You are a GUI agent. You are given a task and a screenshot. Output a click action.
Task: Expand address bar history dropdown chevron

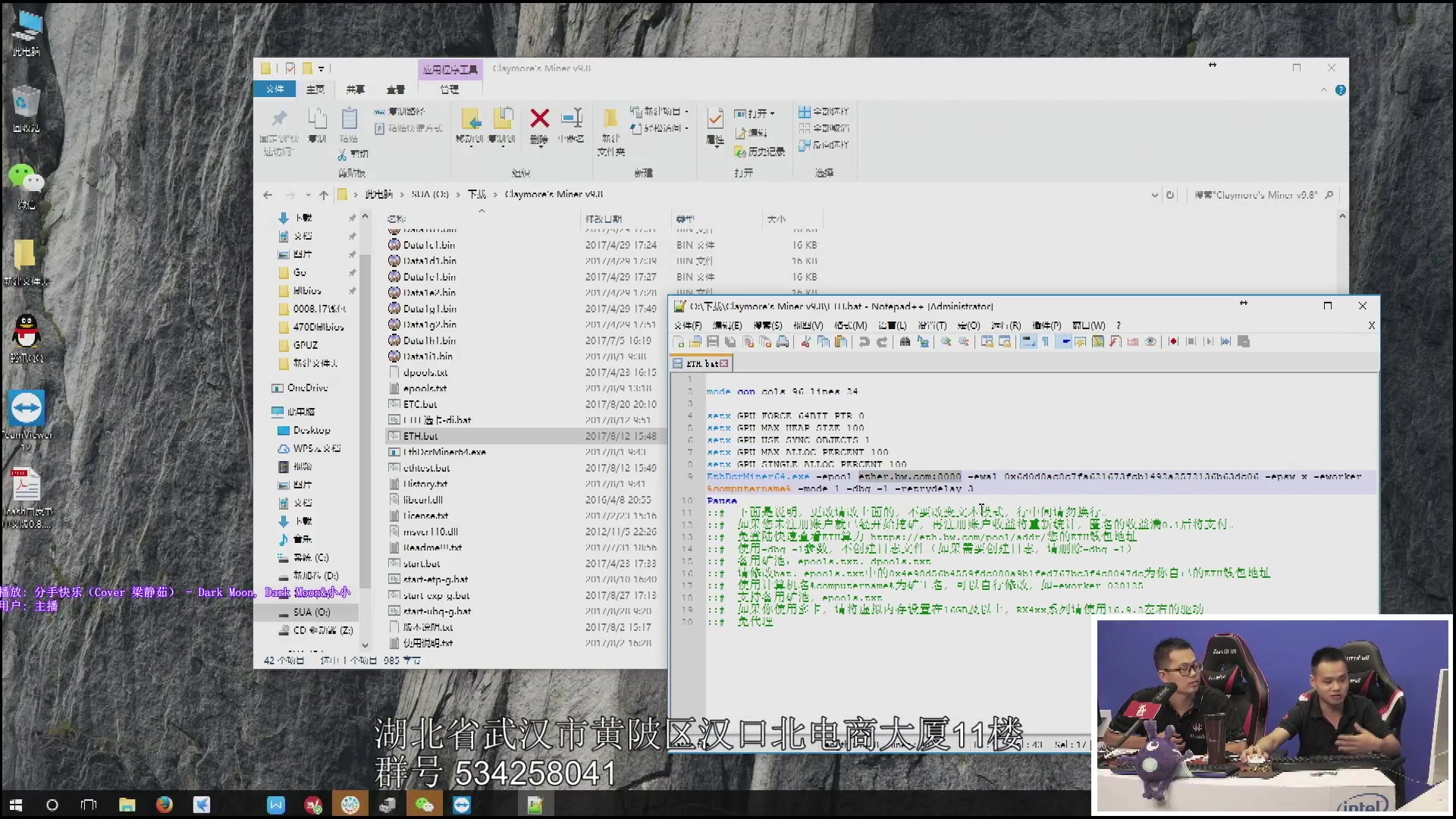[x=1154, y=196]
